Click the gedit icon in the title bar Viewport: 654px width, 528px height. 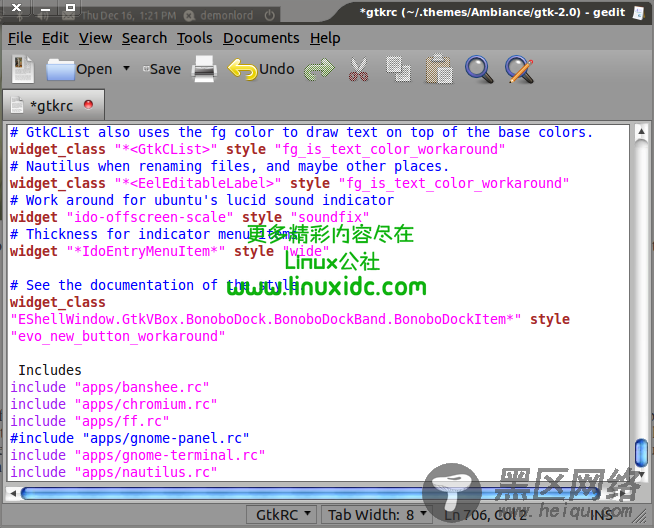click(639, 13)
